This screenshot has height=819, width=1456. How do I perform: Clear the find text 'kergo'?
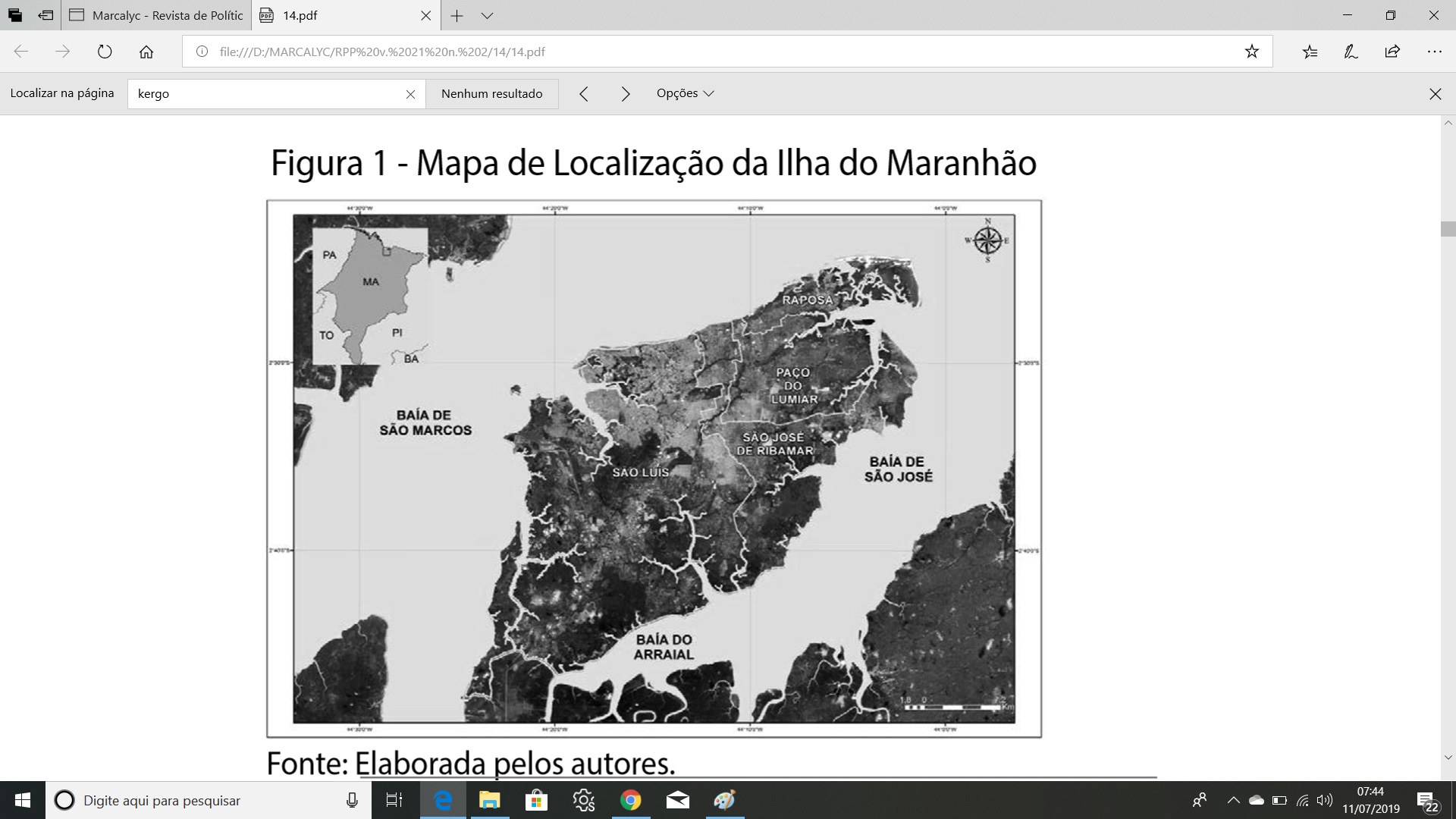[410, 94]
